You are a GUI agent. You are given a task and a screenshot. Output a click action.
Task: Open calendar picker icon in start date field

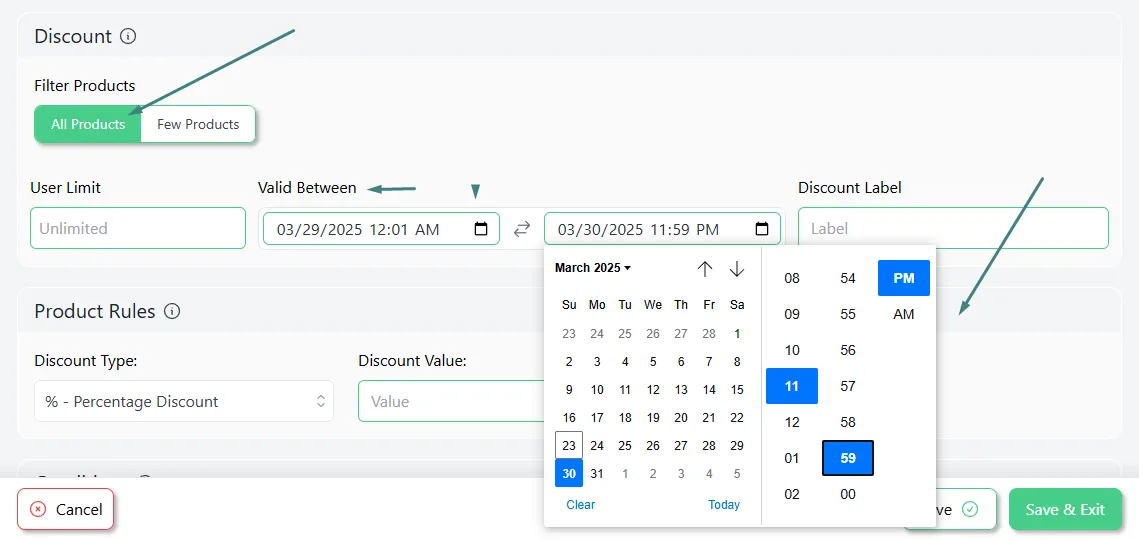(481, 229)
